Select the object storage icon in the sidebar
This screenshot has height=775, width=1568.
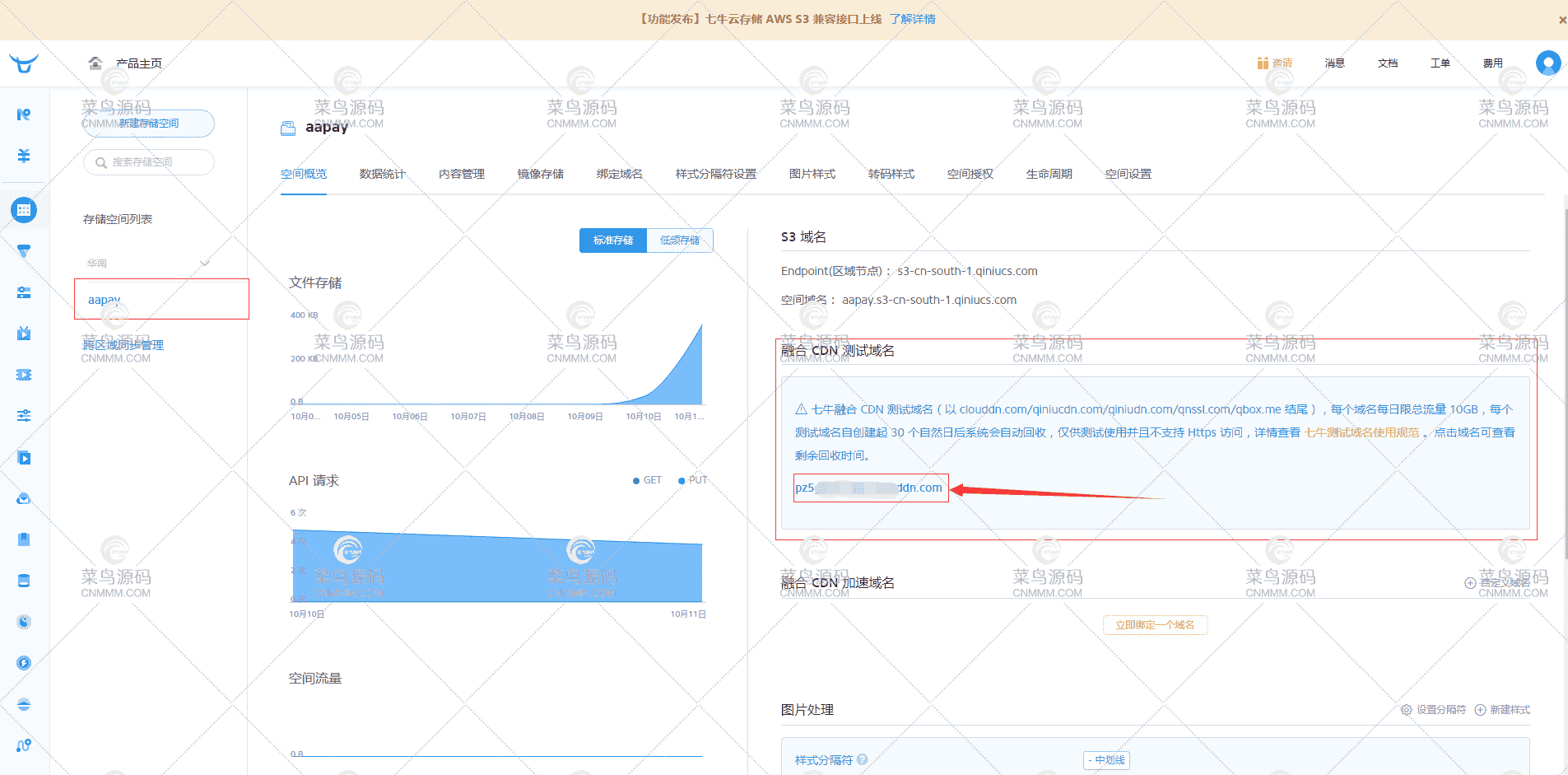click(x=24, y=210)
